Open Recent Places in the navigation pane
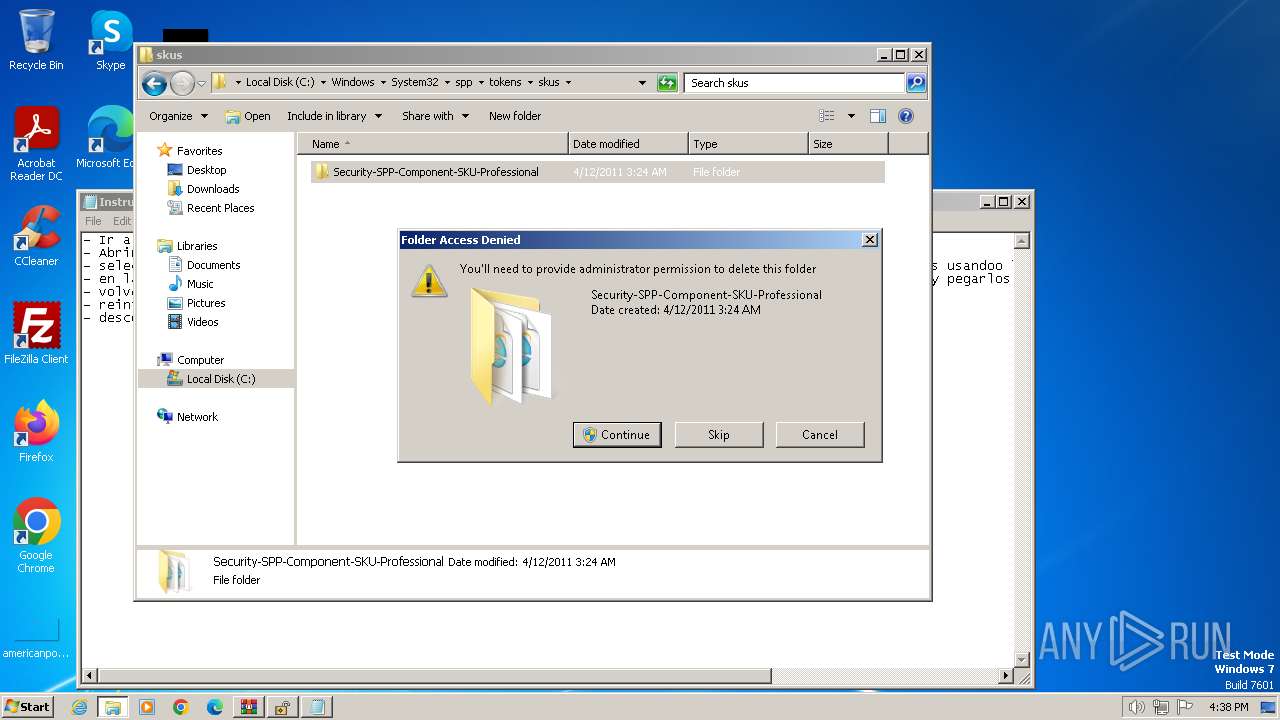1280x720 pixels. [220, 208]
